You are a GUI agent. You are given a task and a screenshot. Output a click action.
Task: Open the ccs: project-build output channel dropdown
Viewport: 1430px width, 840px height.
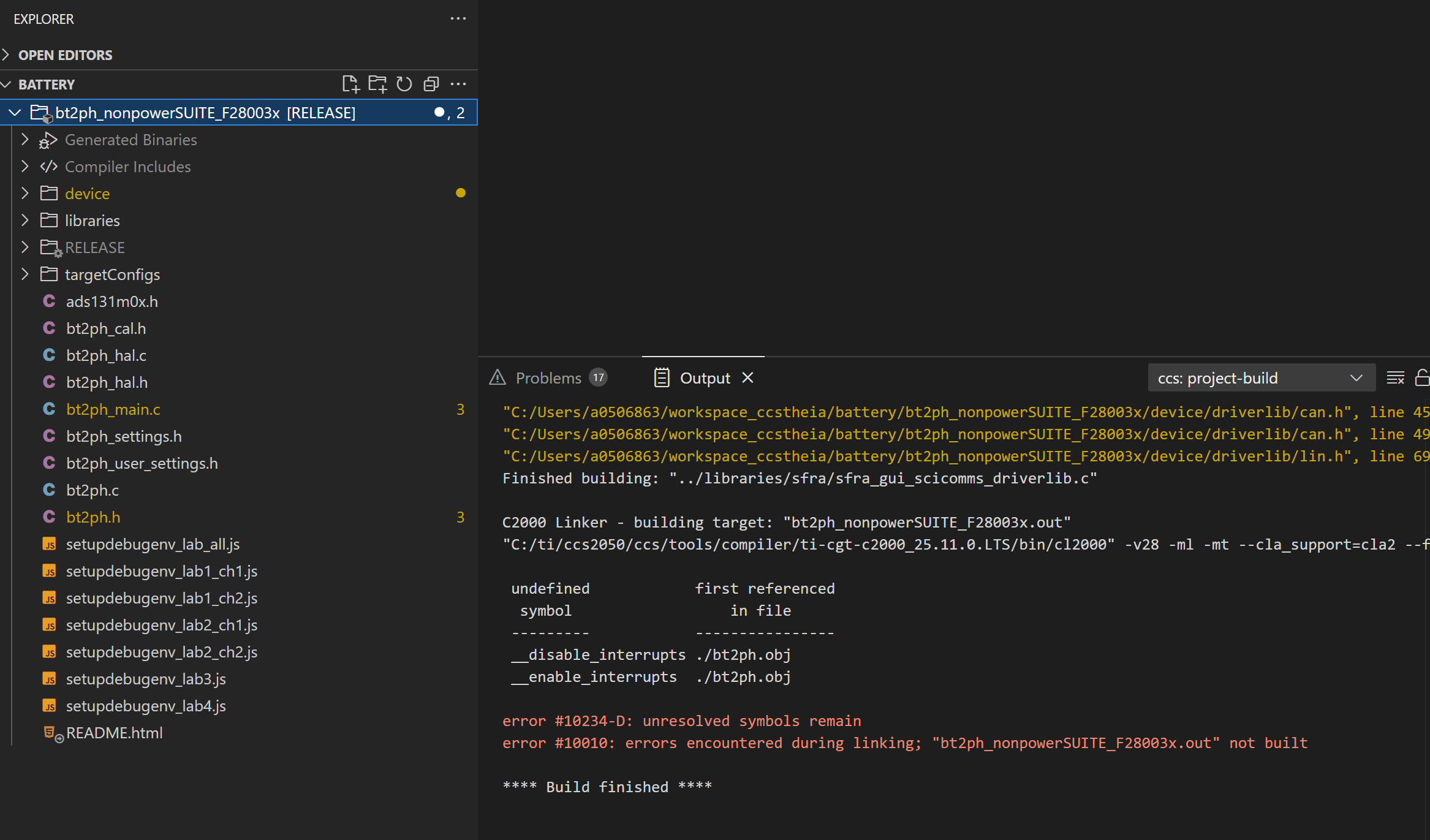point(1262,378)
